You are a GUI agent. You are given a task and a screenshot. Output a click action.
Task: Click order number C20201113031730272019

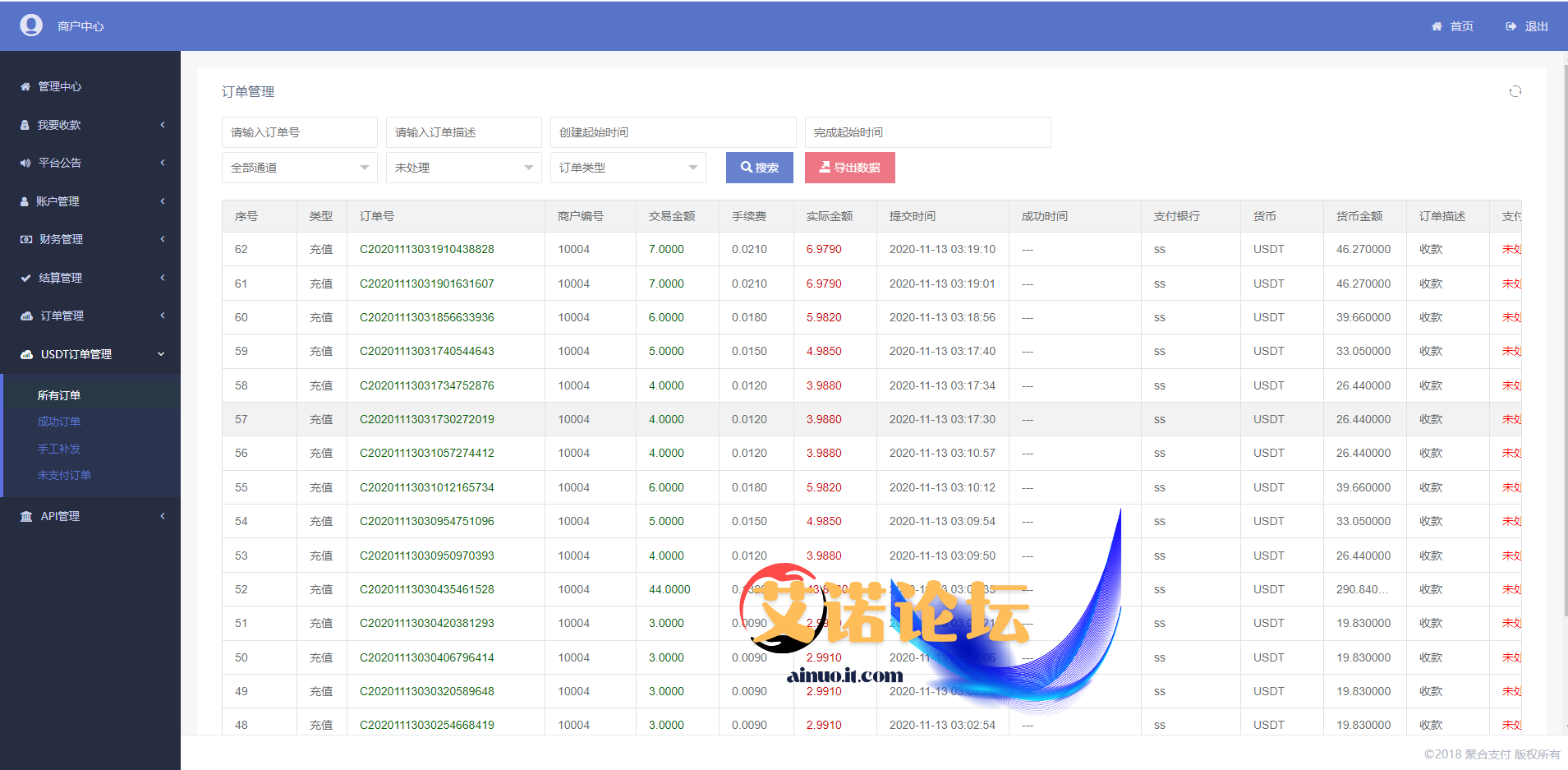click(x=427, y=419)
